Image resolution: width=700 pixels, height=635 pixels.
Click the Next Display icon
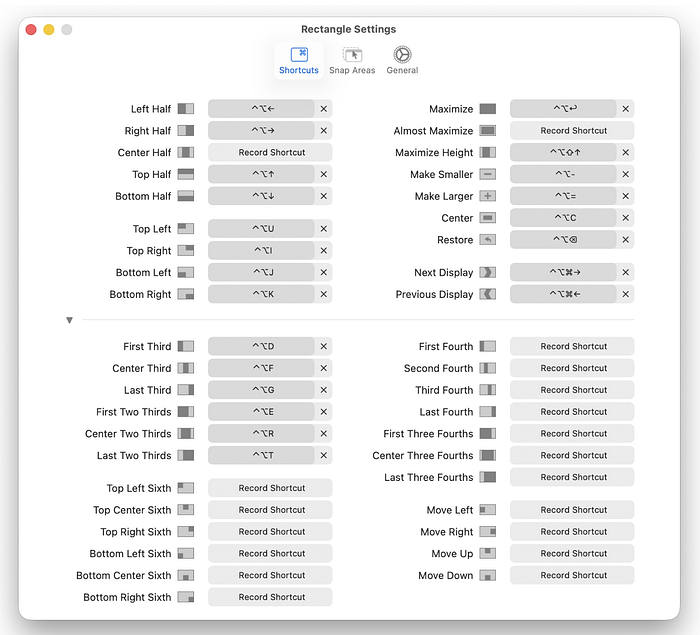(488, 272)
